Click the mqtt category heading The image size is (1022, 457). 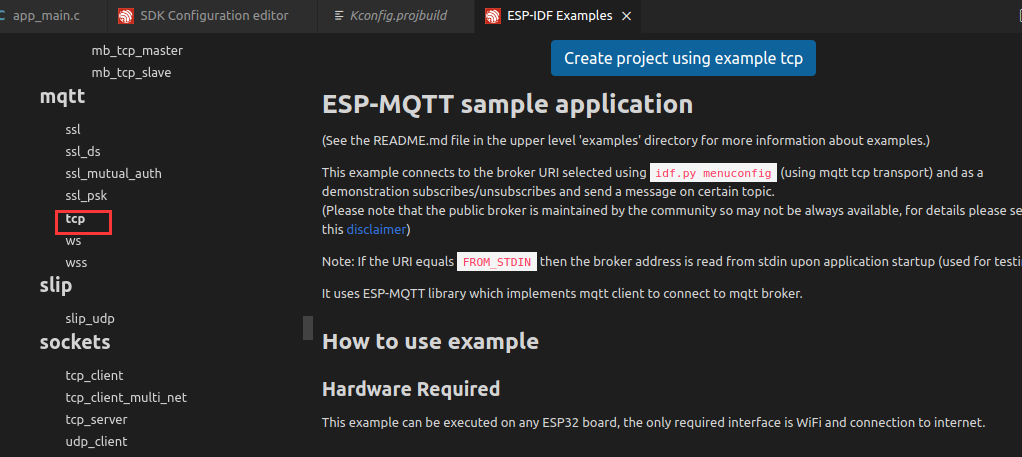coord(63,97)
